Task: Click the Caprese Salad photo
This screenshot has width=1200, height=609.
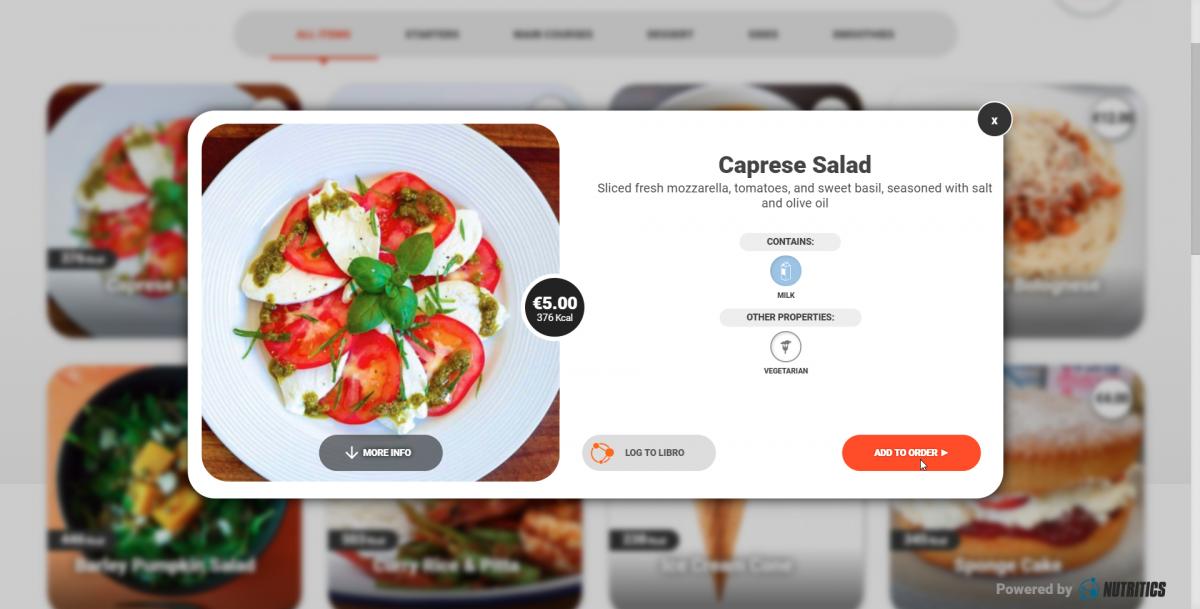Action: pyautogui.click(x=380, y=302)
